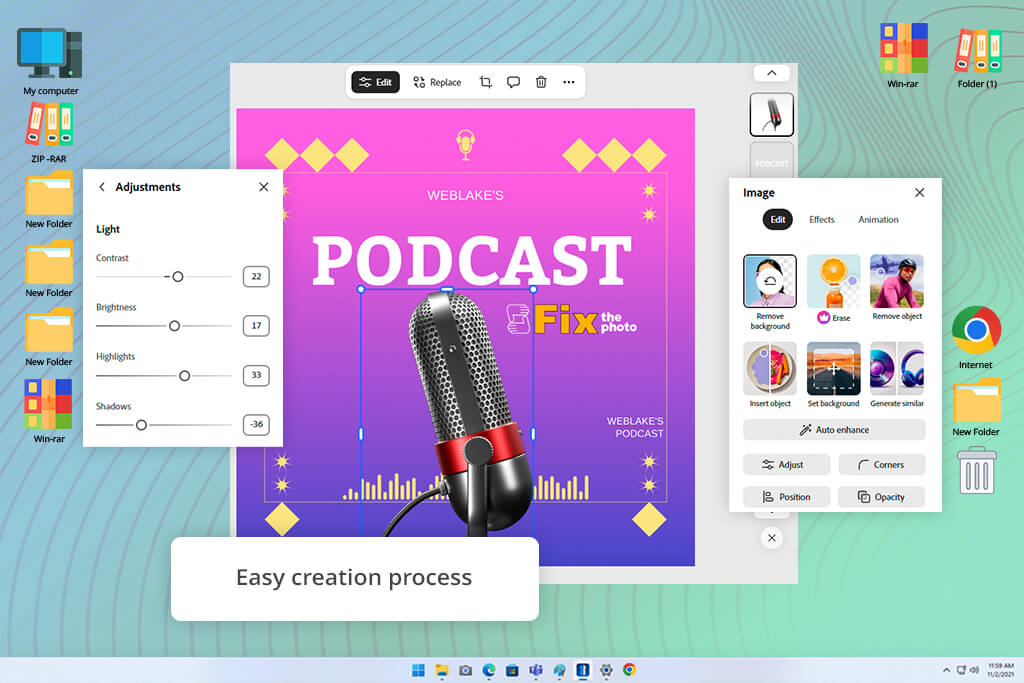Apply Auto enhance to the image
The height and width of the screenshot is (683, 1024).
tap(834, 430)
